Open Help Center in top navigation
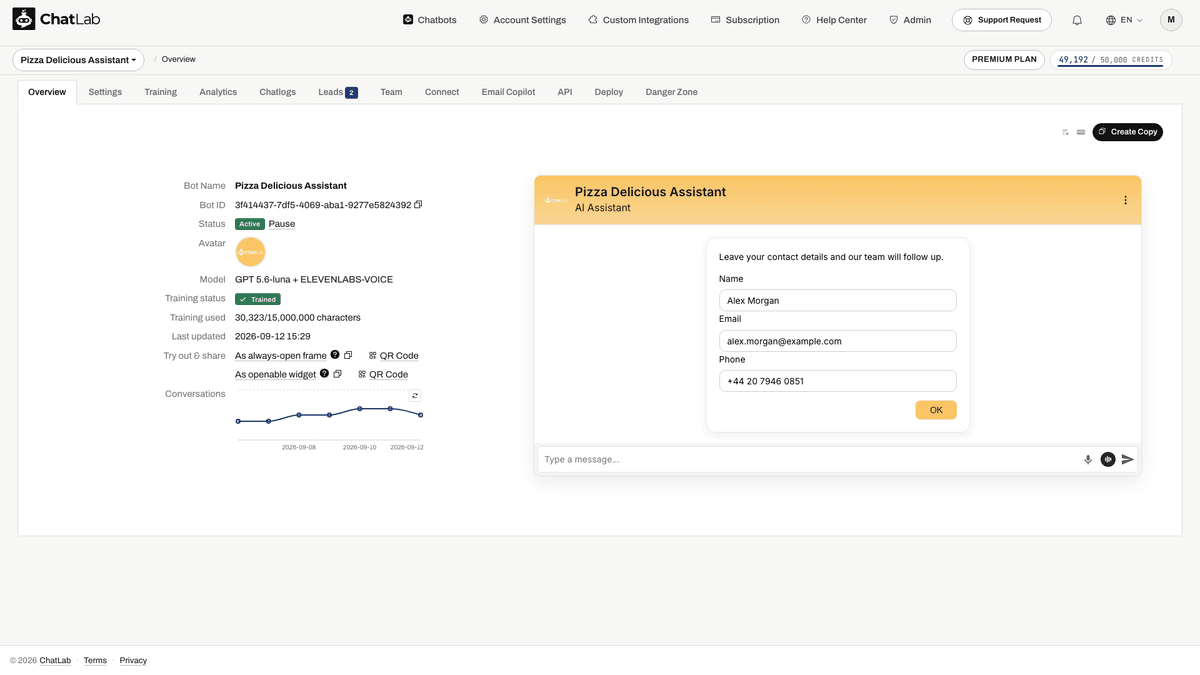 click(x=834, y=20)
